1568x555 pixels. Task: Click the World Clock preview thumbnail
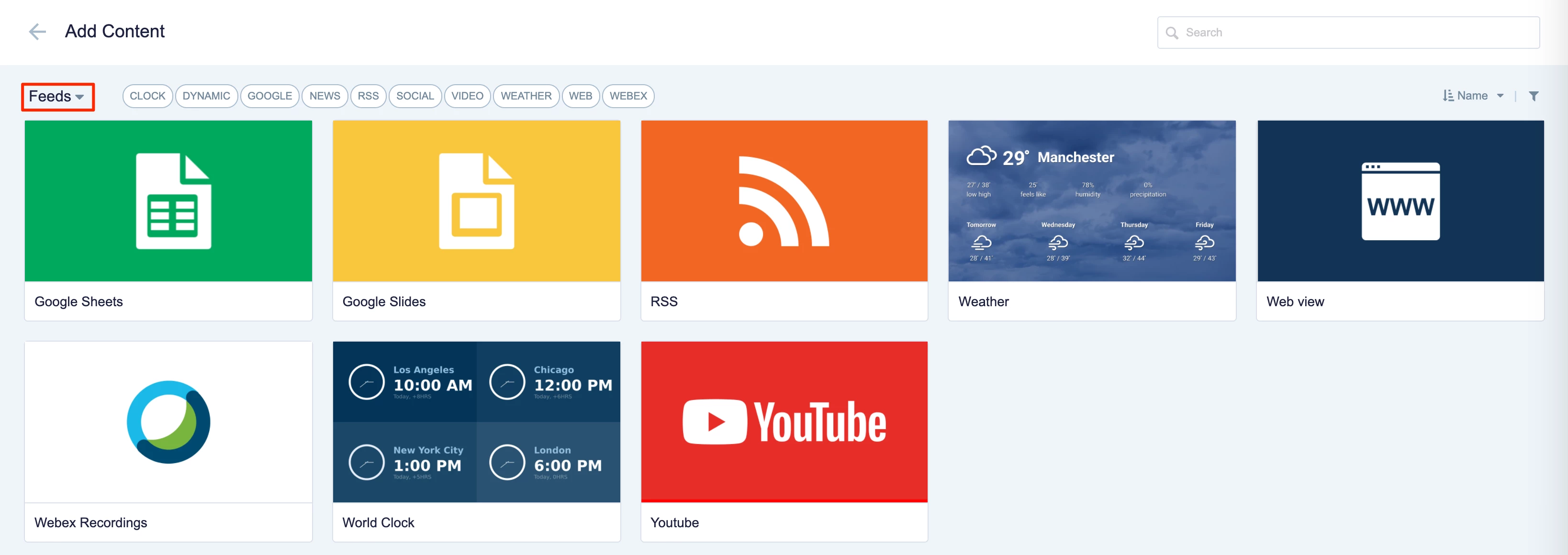pos(476,422)
